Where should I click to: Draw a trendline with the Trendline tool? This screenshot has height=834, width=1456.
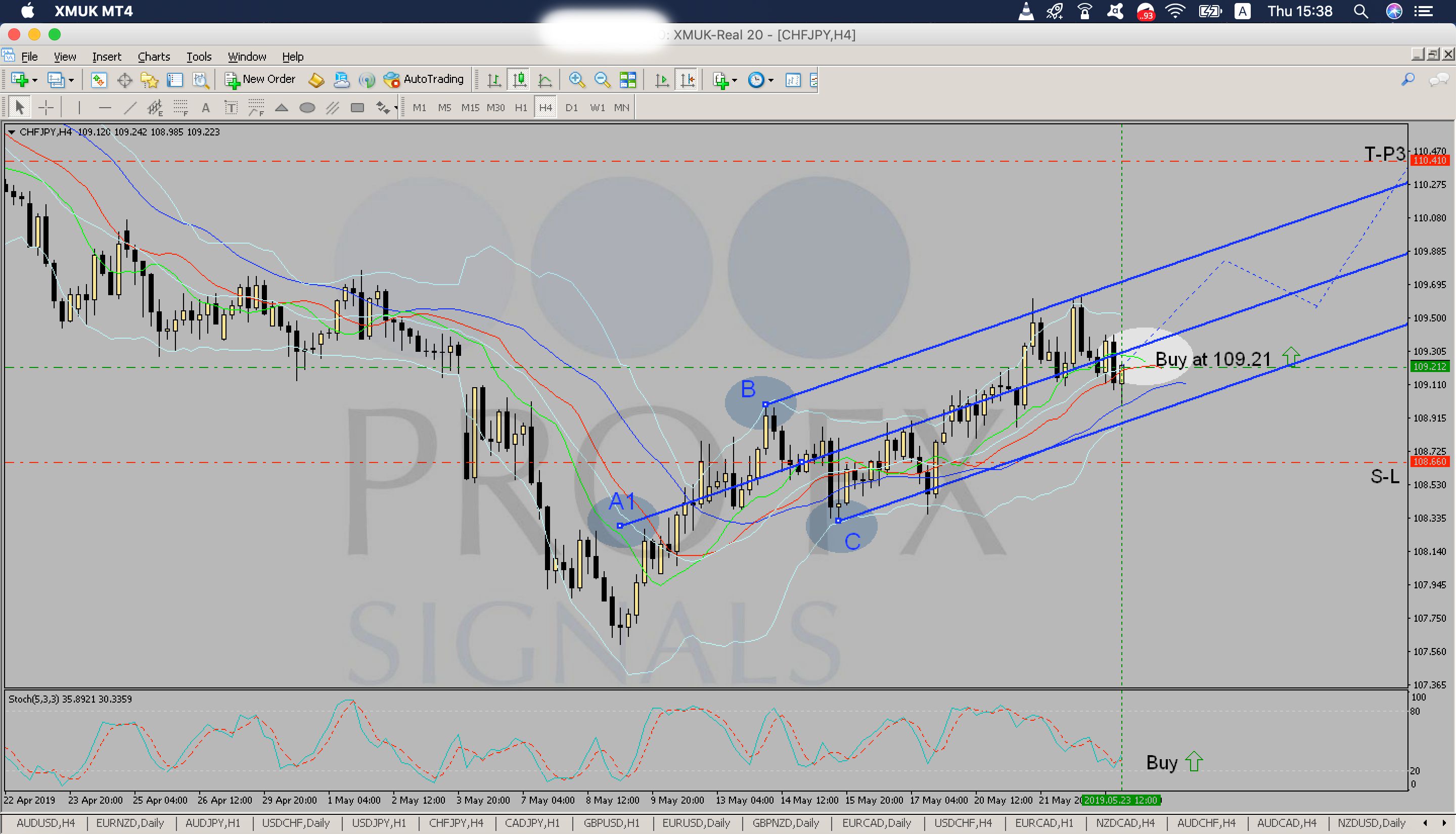(x=130, y=108)
